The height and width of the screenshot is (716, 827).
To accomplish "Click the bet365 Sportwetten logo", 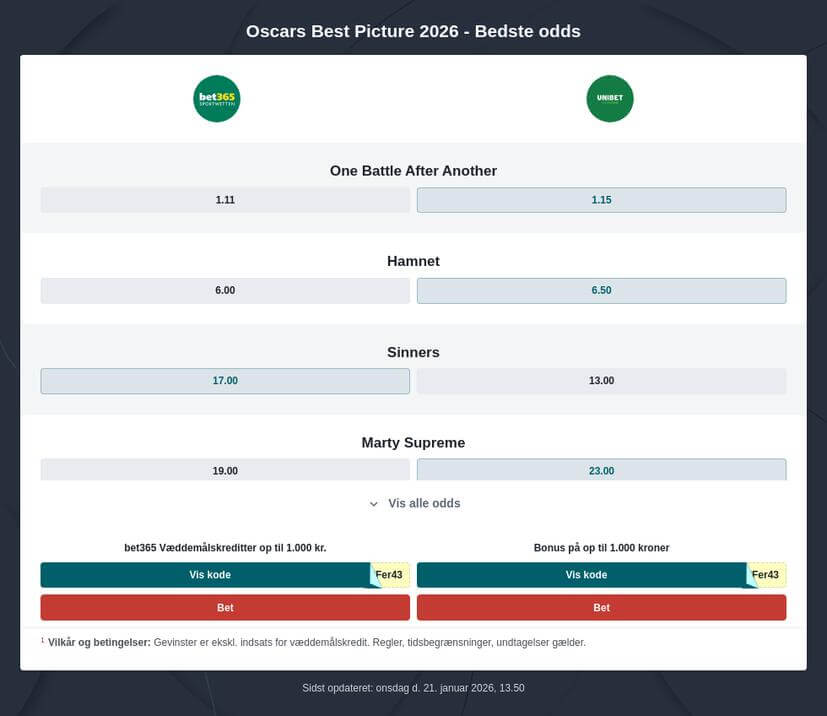I will coord(216,98).
